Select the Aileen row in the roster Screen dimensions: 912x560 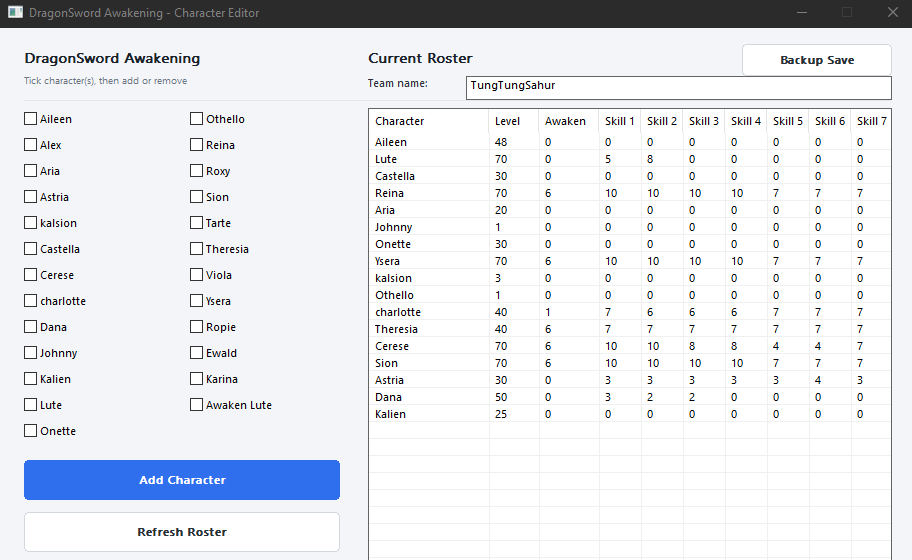click(x=629, y=142)
